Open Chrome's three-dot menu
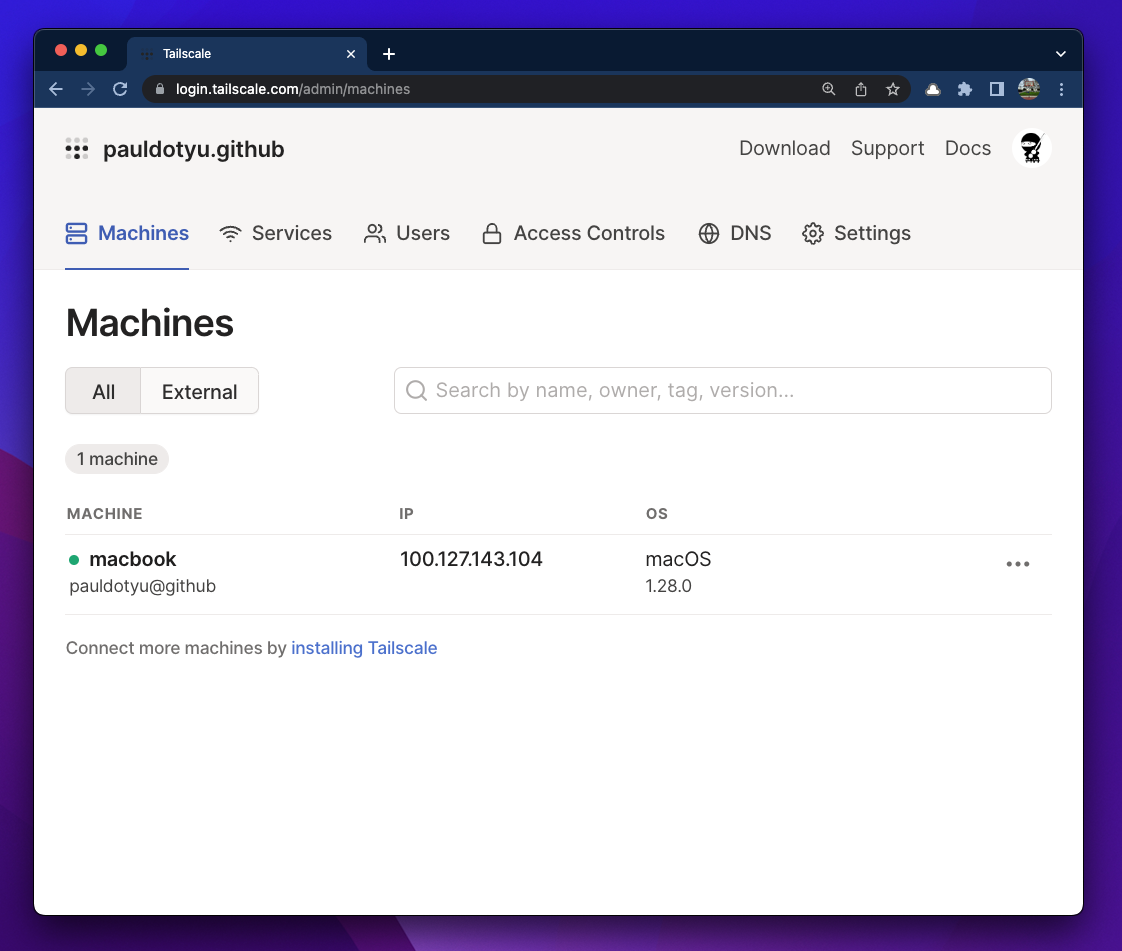Screen dimensions: 1122x951 [x=1062, y=89]
